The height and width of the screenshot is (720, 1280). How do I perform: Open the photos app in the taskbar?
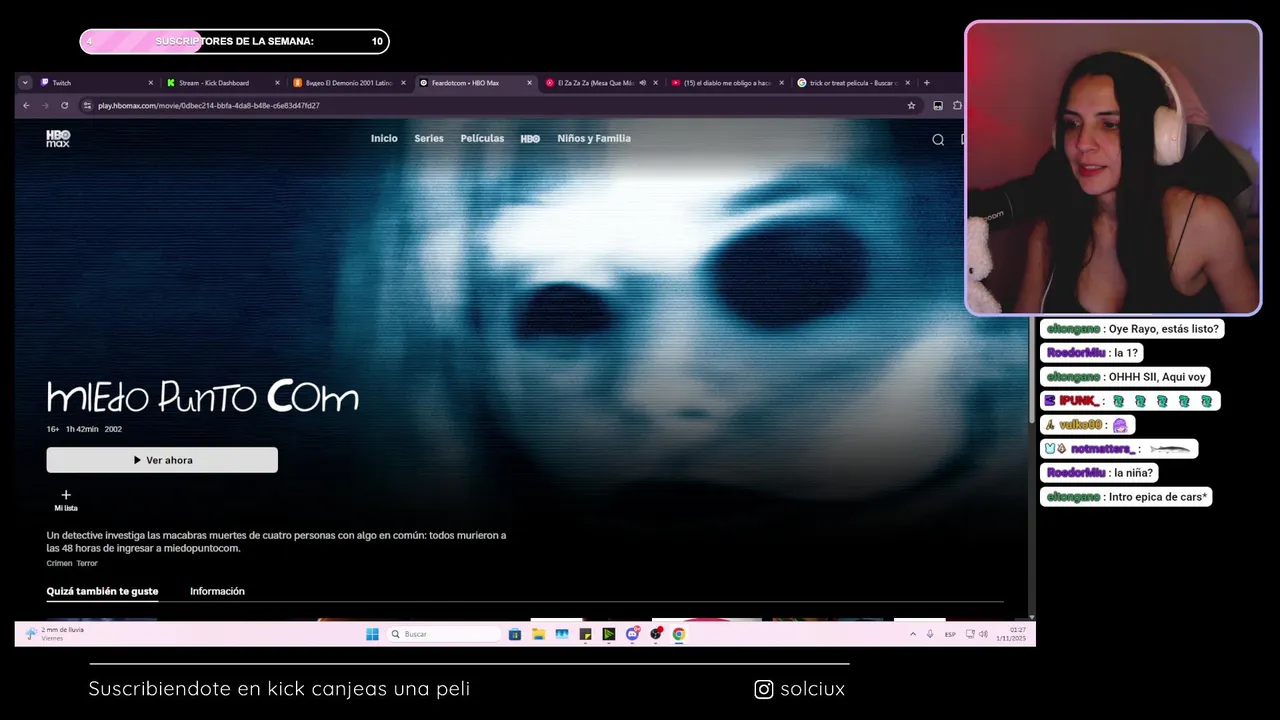click(562, 634)
